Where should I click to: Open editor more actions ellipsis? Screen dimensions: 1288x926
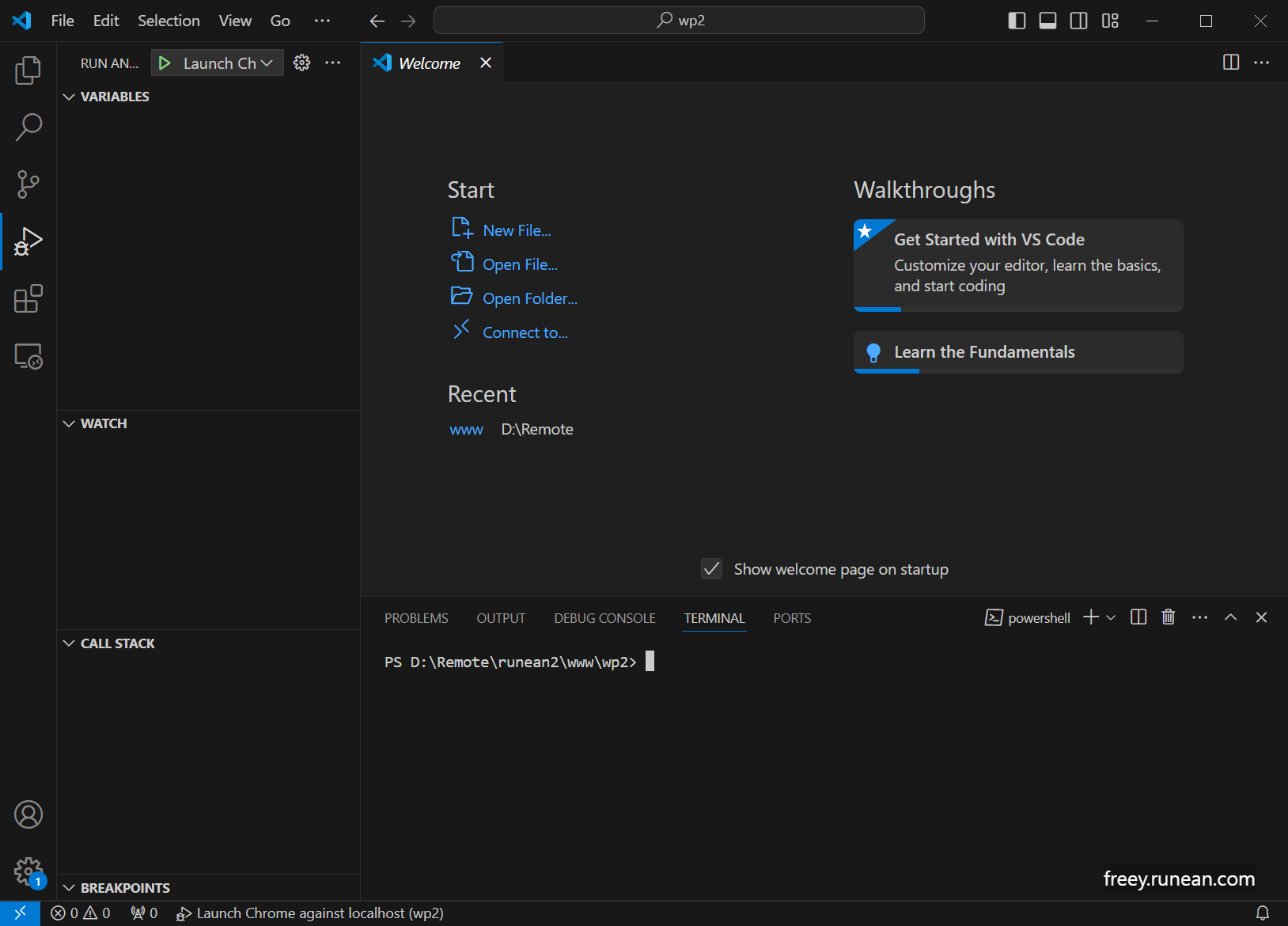click(x=1262, y=63)
